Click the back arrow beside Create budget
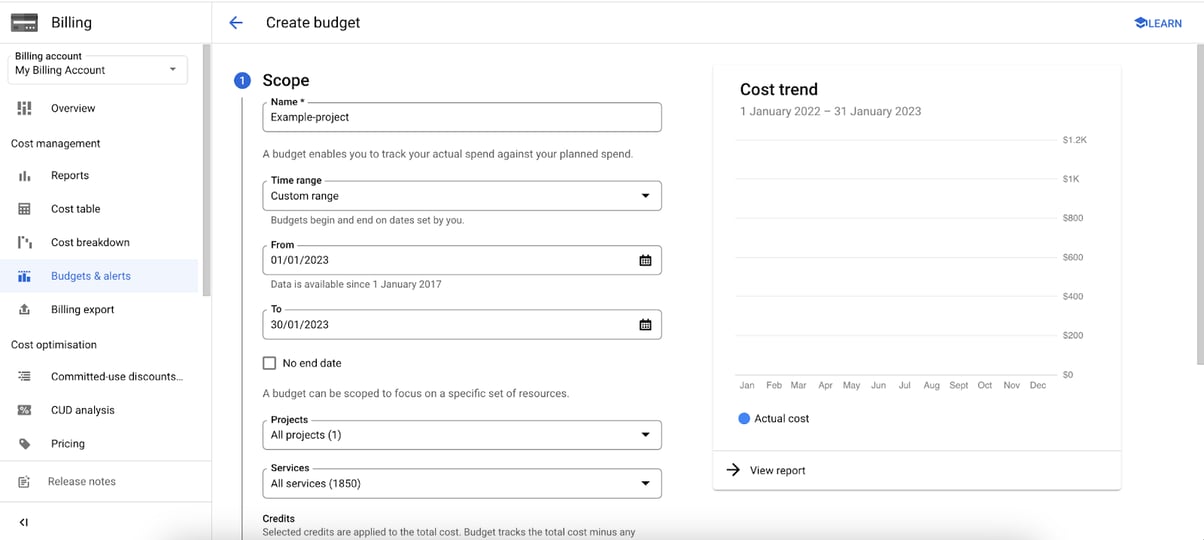1204x540 pixels. pos(236,23)
